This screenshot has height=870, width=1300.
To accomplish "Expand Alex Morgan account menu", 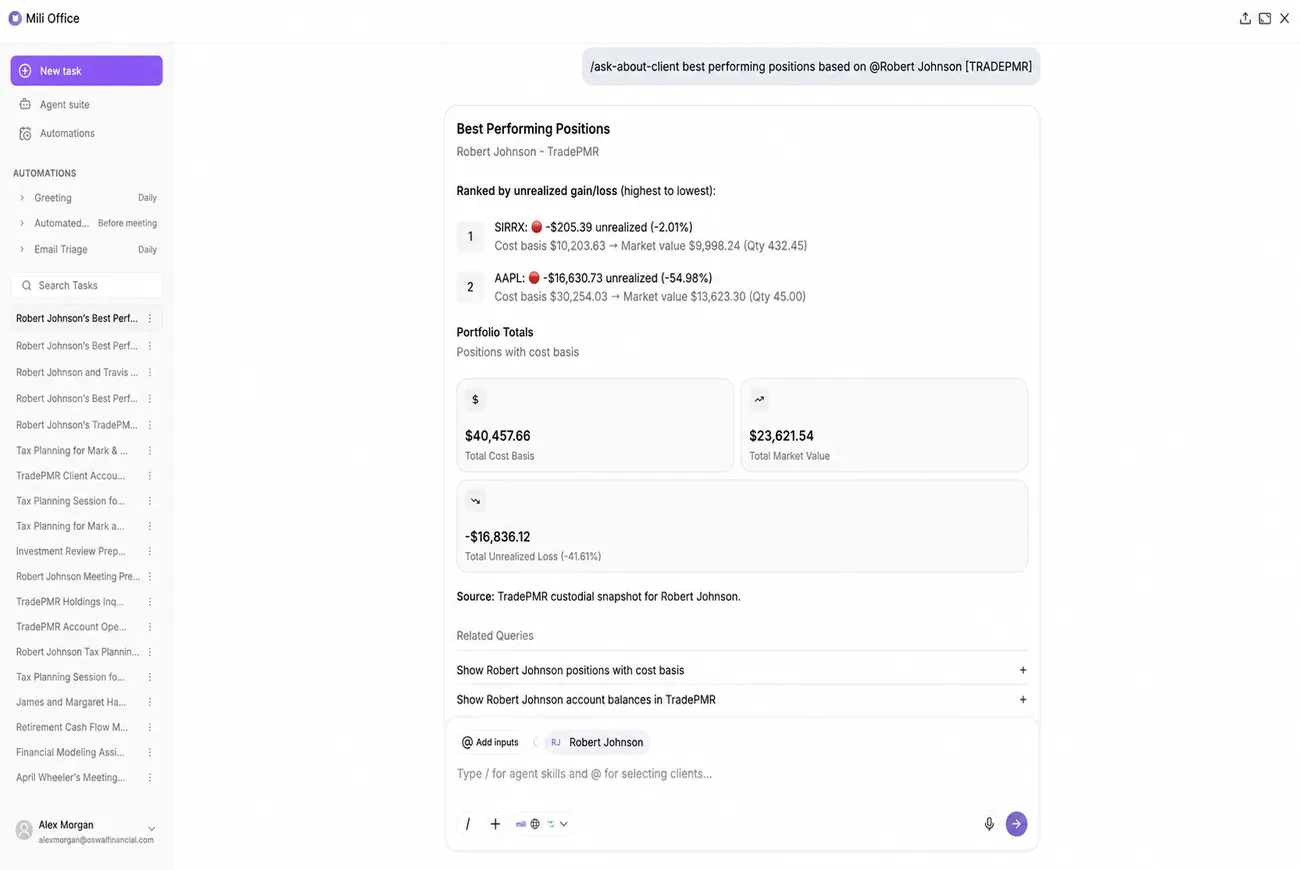I will (151, 829).
